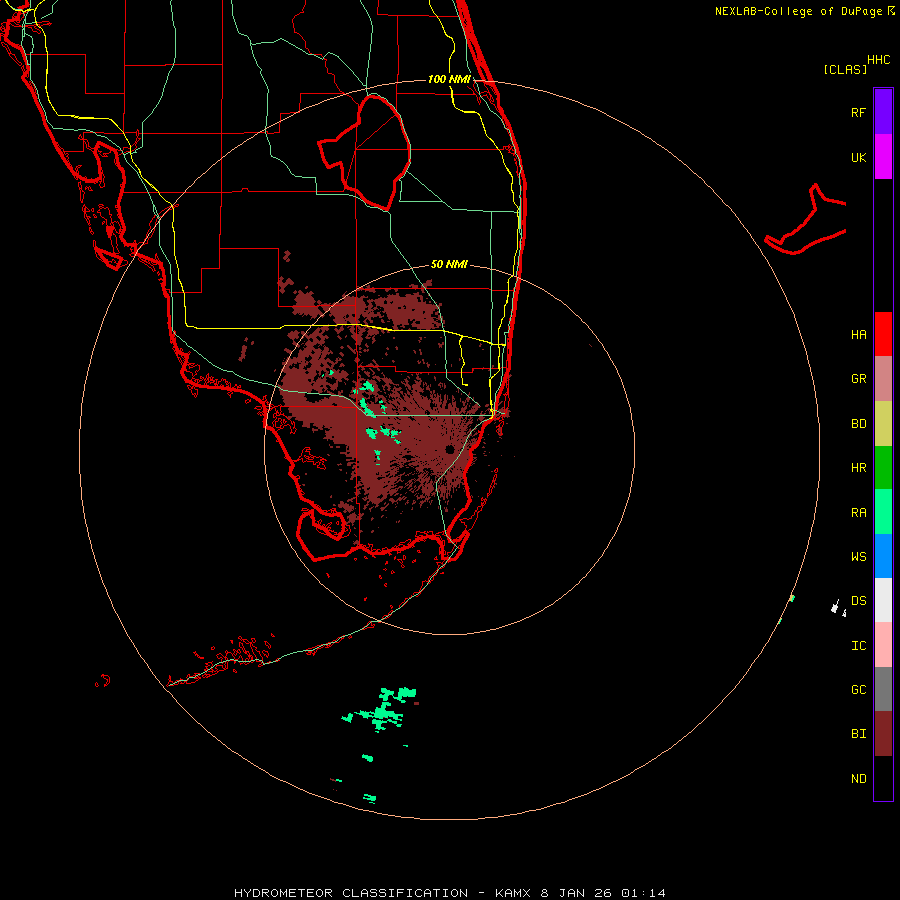The image size is (900, 900).
Task: Click the WS blue color swatch
Action: tap(883, 556)
